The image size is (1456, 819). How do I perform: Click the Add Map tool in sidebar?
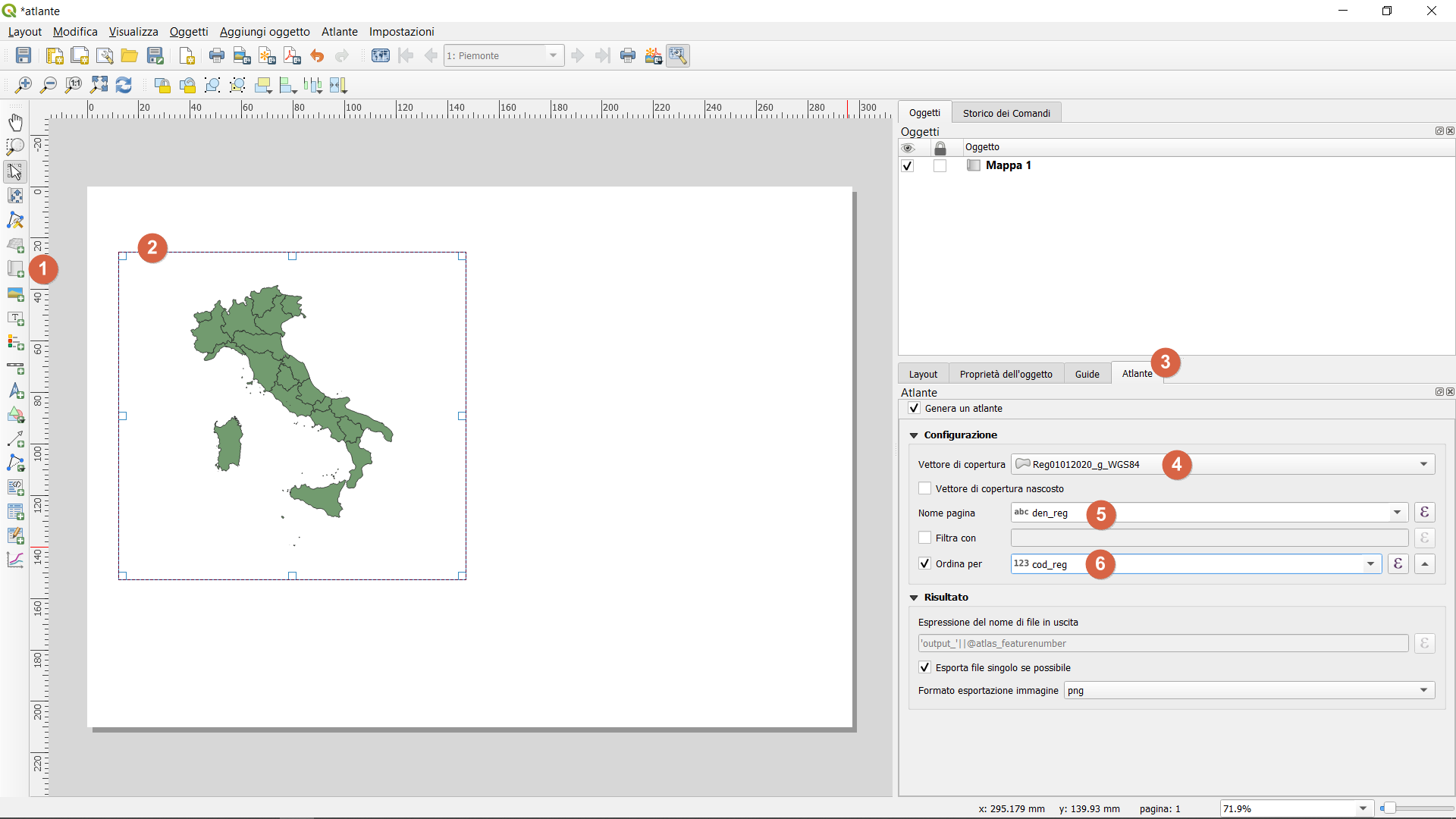click(15, 269)
